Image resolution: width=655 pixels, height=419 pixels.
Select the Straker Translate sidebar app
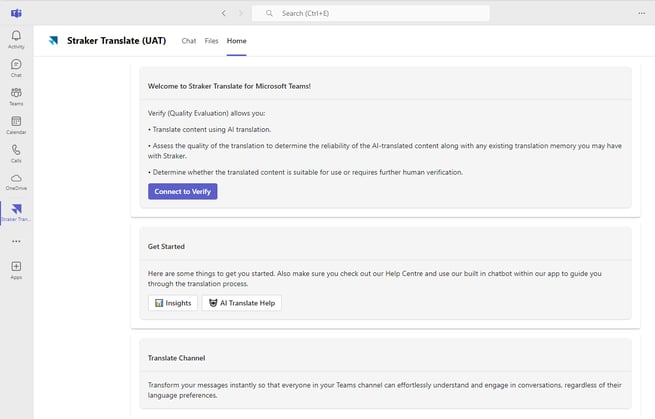click(x=16, y=212)
